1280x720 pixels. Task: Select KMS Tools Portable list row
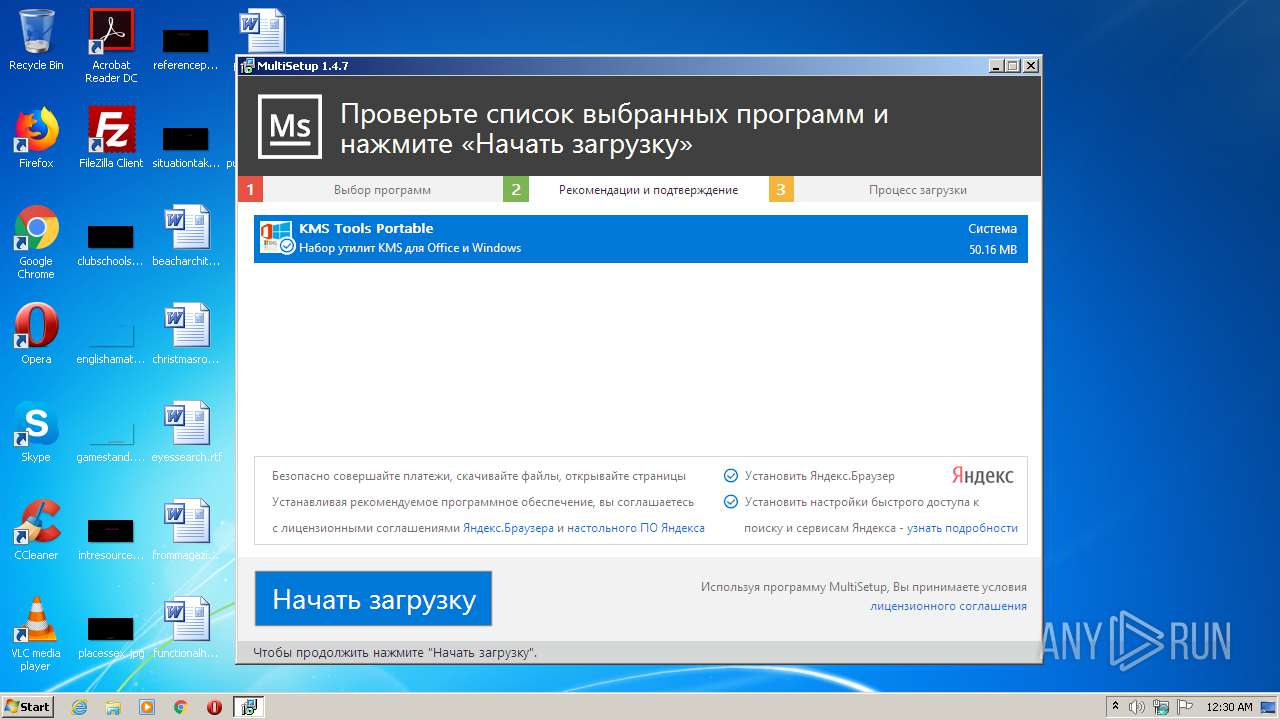[x=641, y=239]
